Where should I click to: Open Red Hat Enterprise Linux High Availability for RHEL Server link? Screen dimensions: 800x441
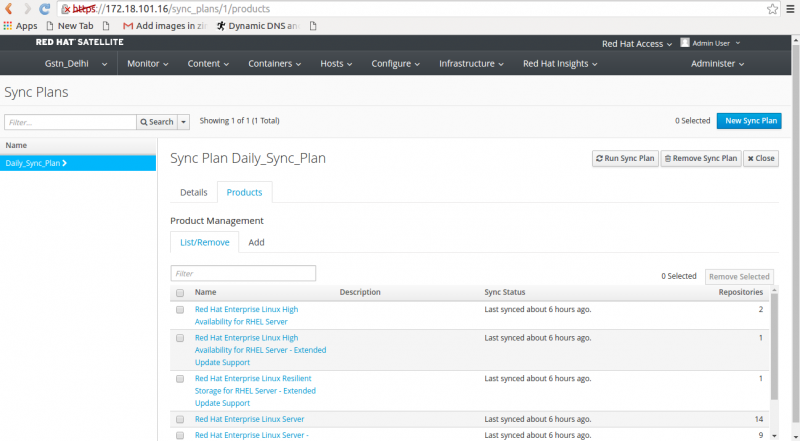[246, 315]
